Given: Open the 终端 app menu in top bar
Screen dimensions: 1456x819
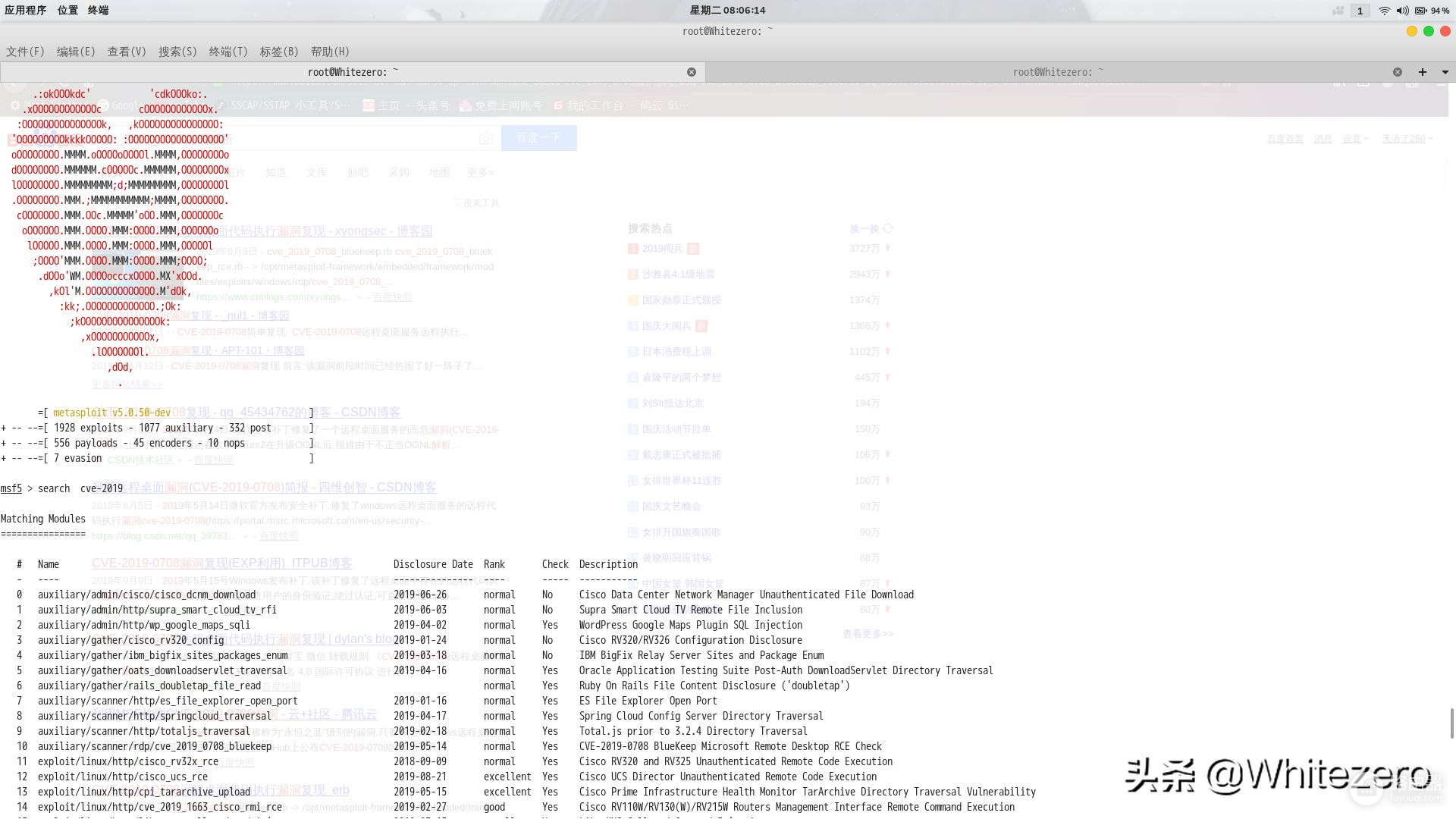Looking at the screenshot, I should point(98,10).
